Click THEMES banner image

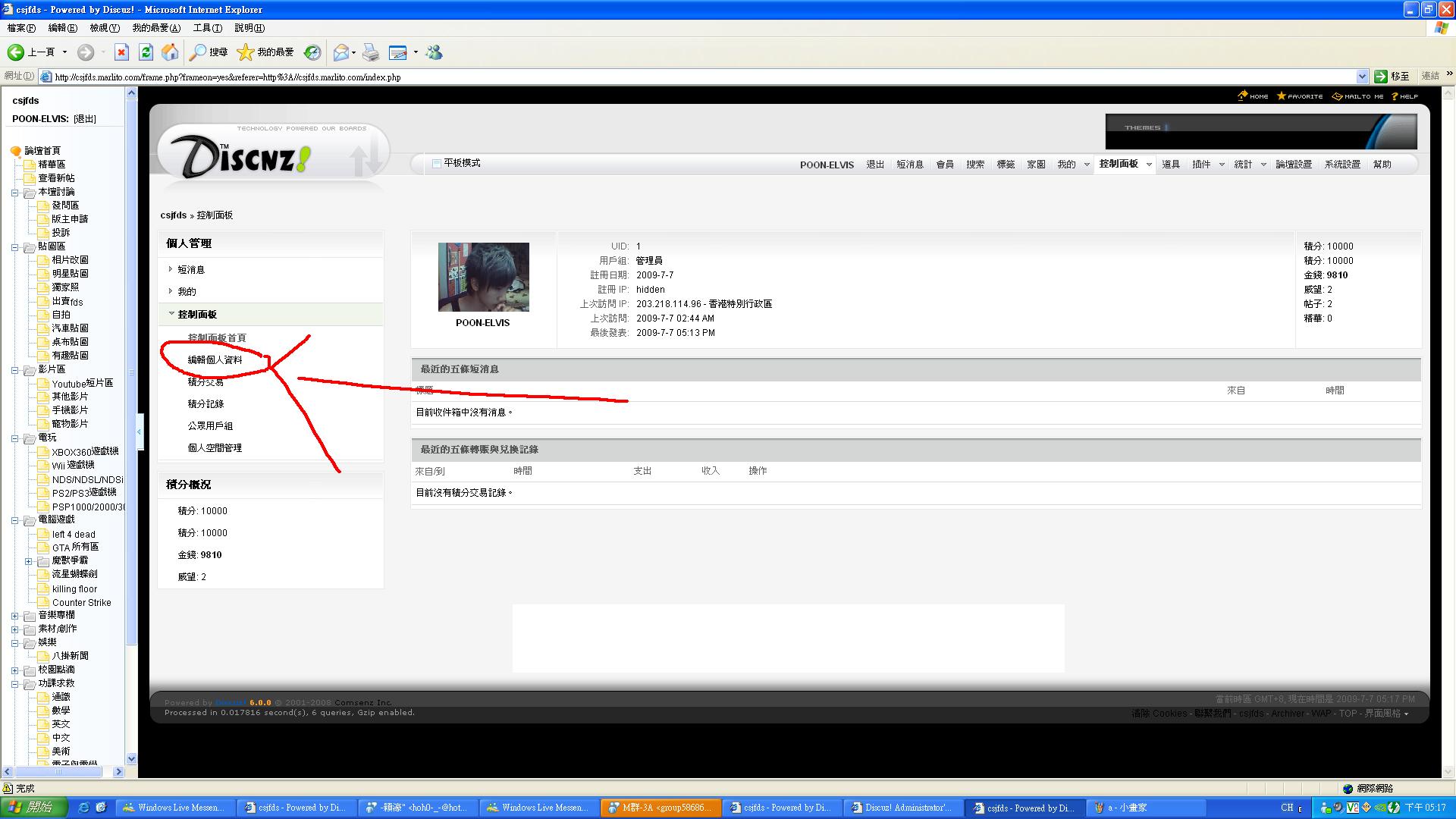tap(1261, 131)
